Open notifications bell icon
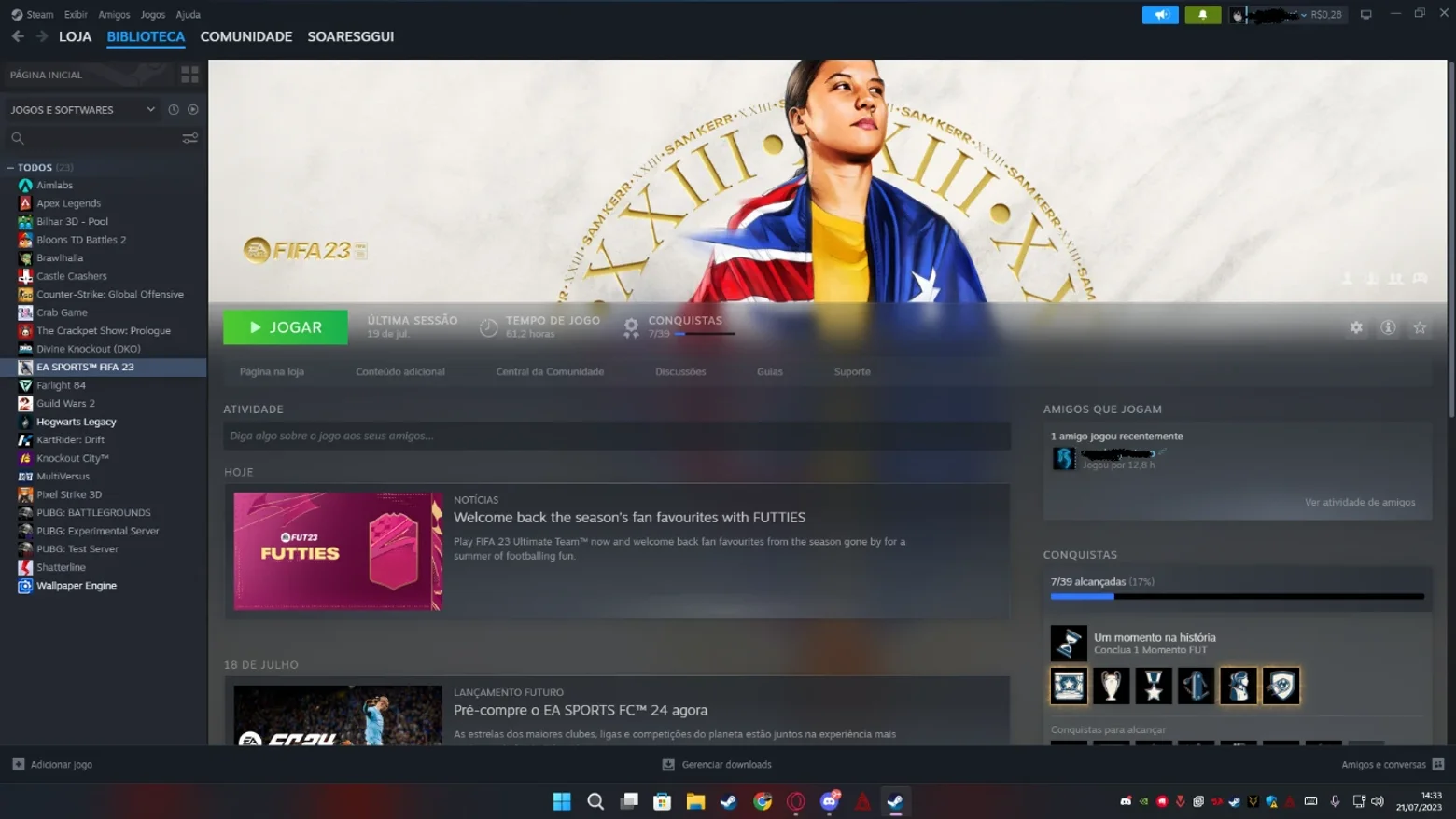Image resolution: width=1456 pixels, height=819 pixels. coord(1202,15)
